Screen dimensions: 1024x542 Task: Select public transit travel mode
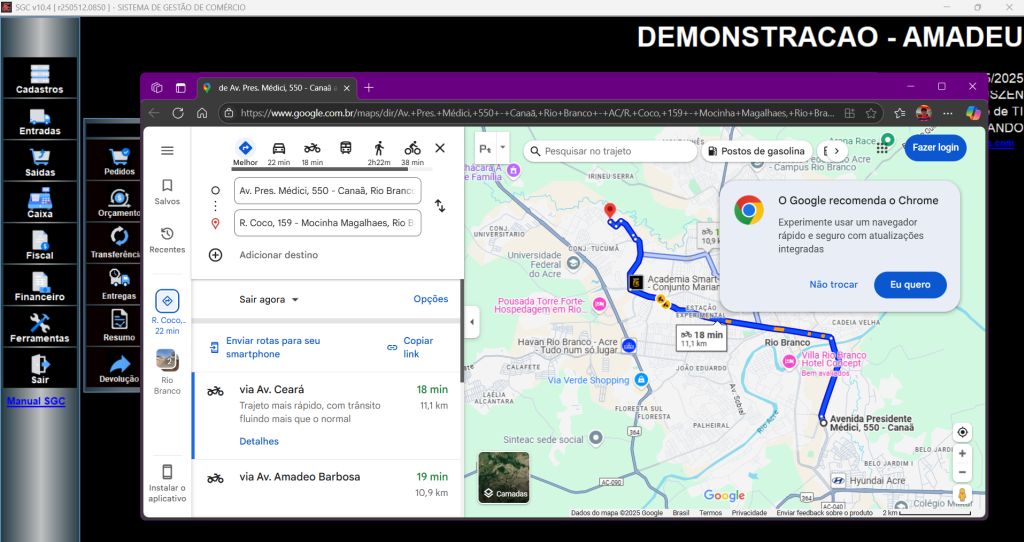(345, 149)
